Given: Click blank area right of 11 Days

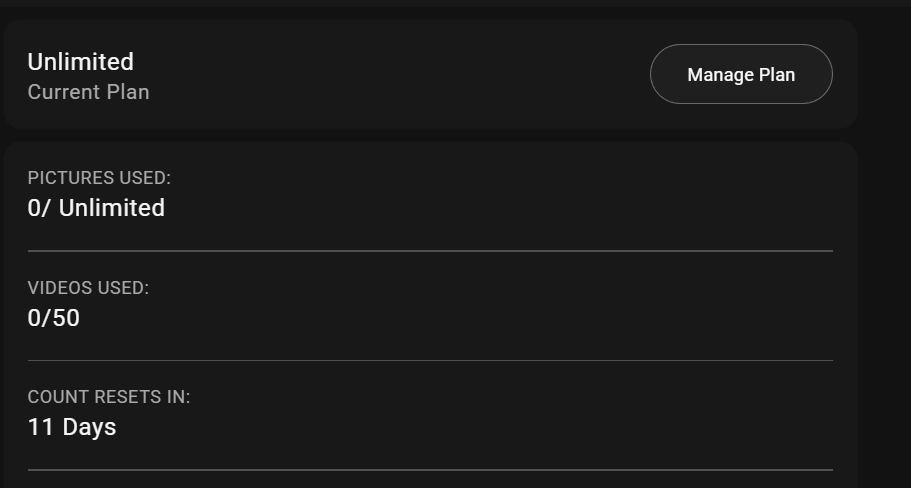Looking at the screenshot, I should [x=450, y=427].
